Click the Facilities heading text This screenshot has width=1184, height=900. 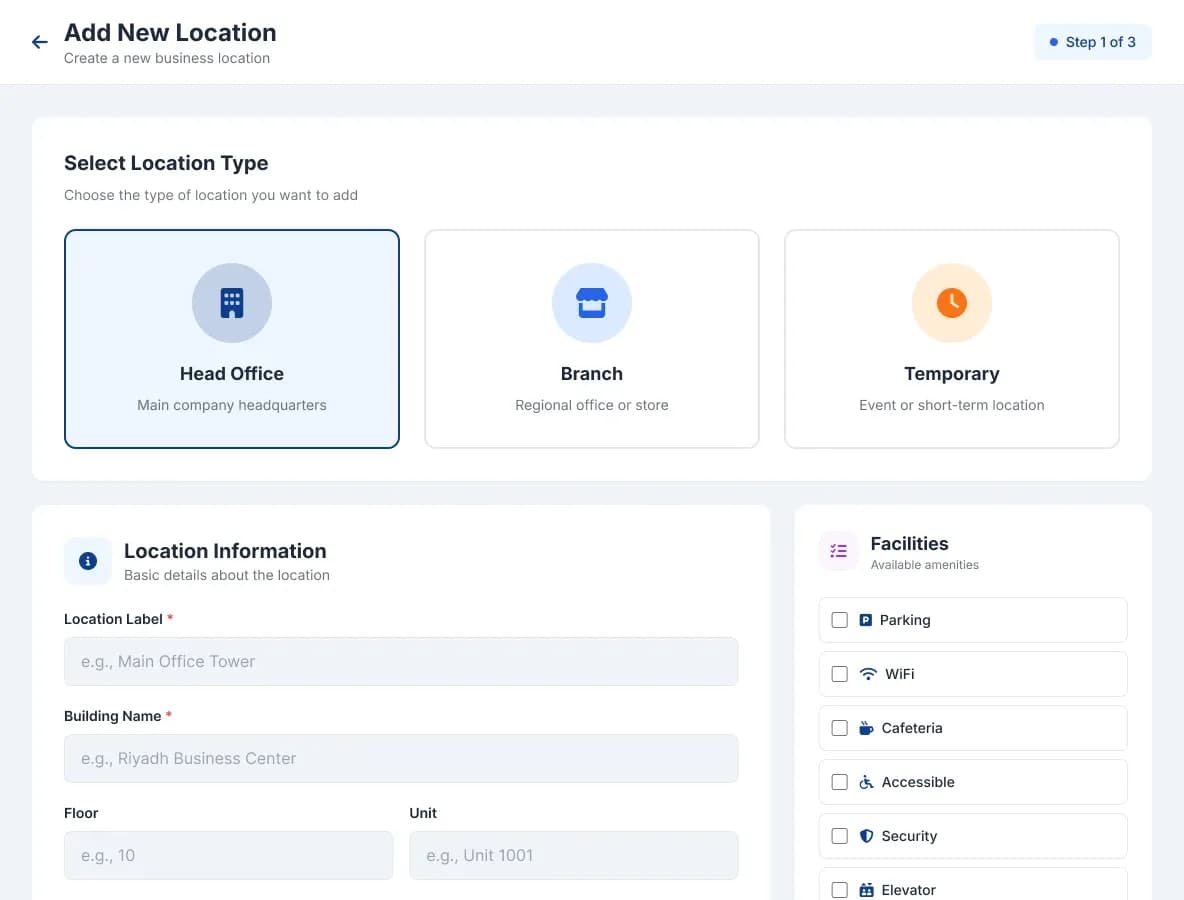(x=909, y=544)
